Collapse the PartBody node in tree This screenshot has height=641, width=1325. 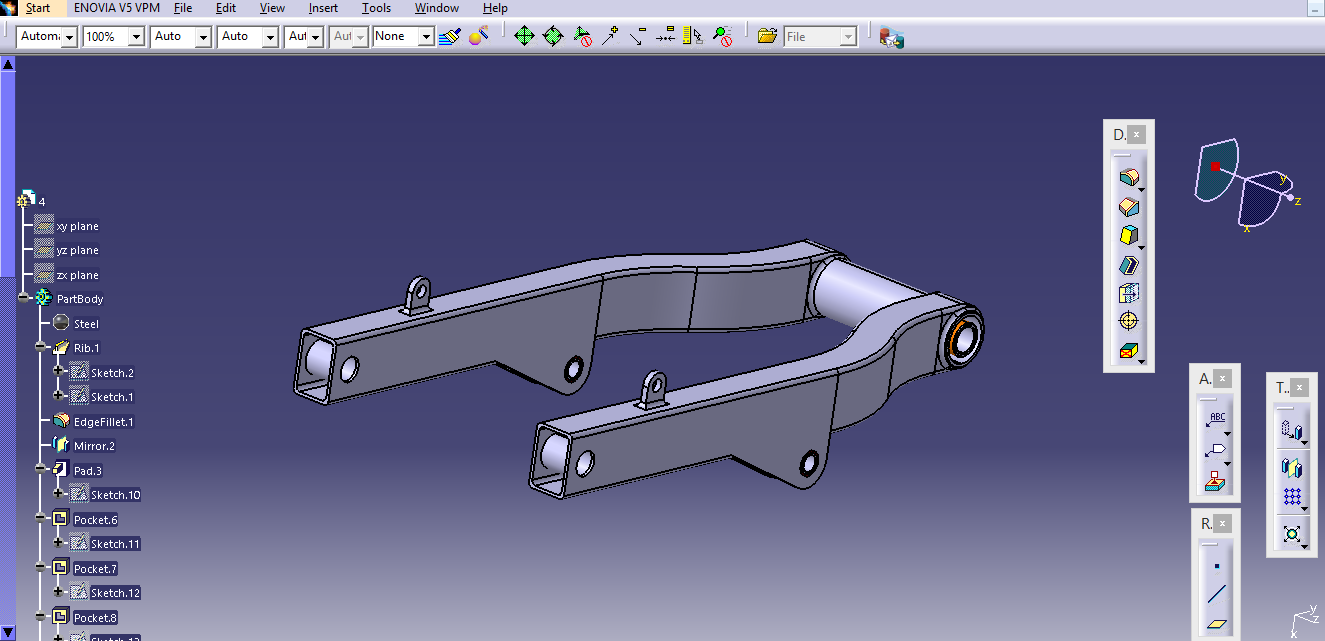pos(25,298)
